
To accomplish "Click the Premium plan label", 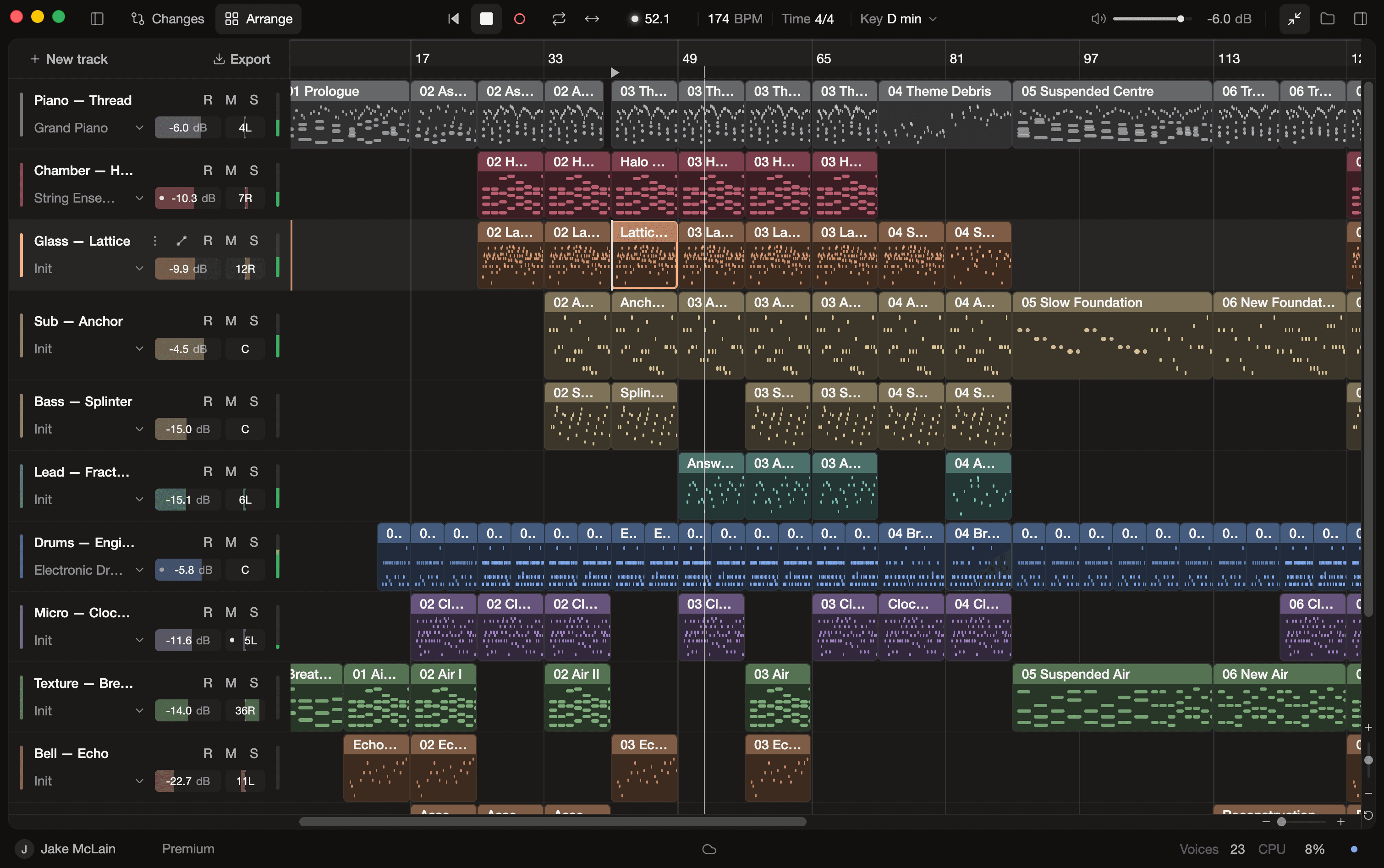I will tap(188, 849).
